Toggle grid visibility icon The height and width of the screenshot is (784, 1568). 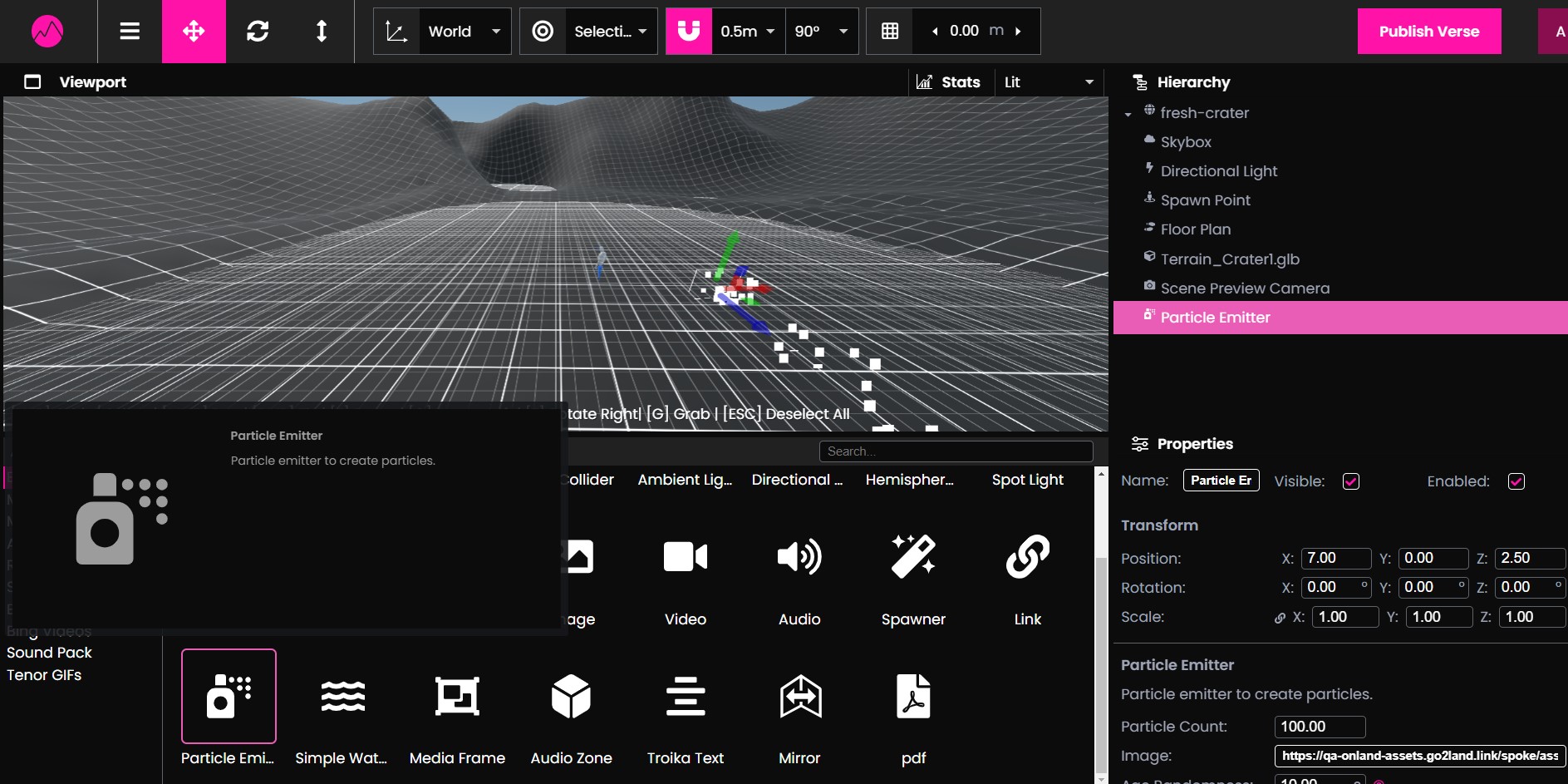pyautogui.click(x=890, y=32)
